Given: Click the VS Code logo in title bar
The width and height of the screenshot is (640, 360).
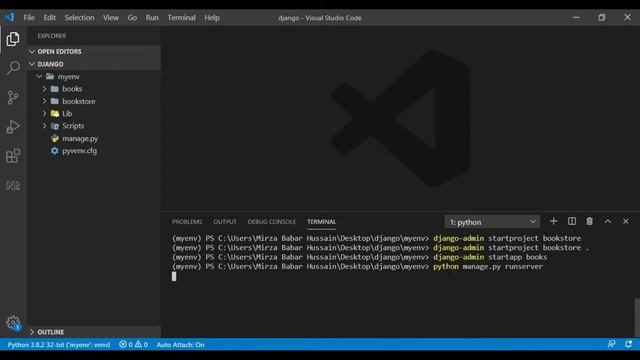Looking at the screenshot, I should pyautogui.click(x=10, y=17).
